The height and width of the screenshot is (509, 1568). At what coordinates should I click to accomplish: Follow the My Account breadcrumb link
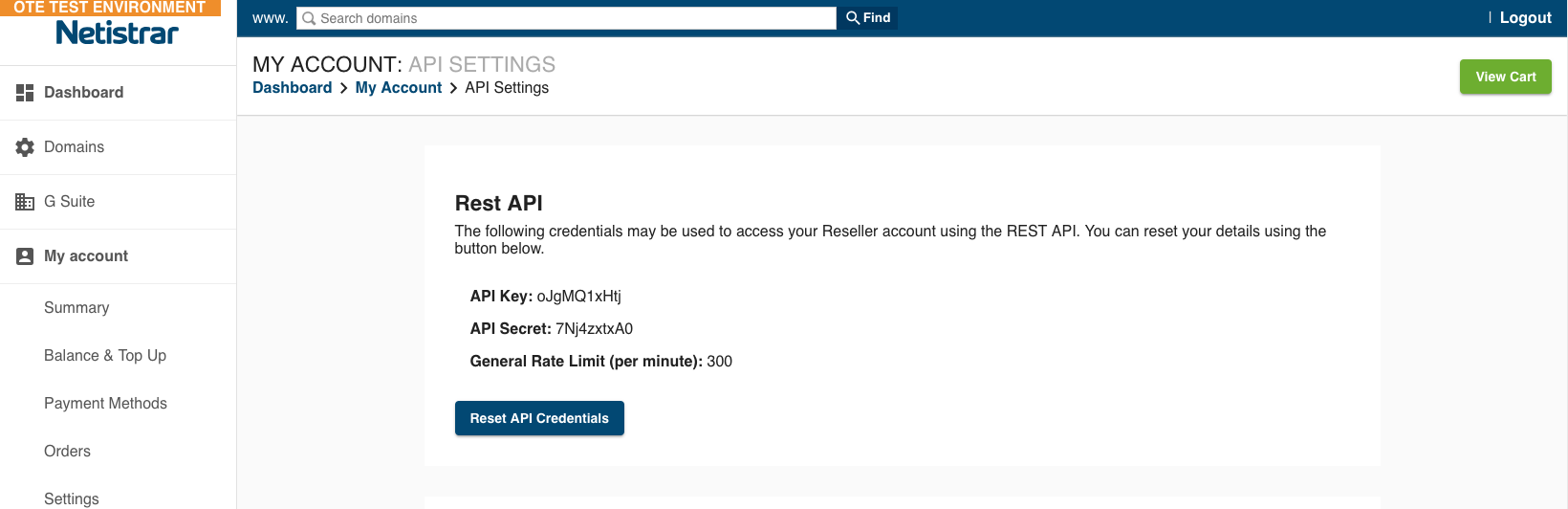[x=399, y=88]
